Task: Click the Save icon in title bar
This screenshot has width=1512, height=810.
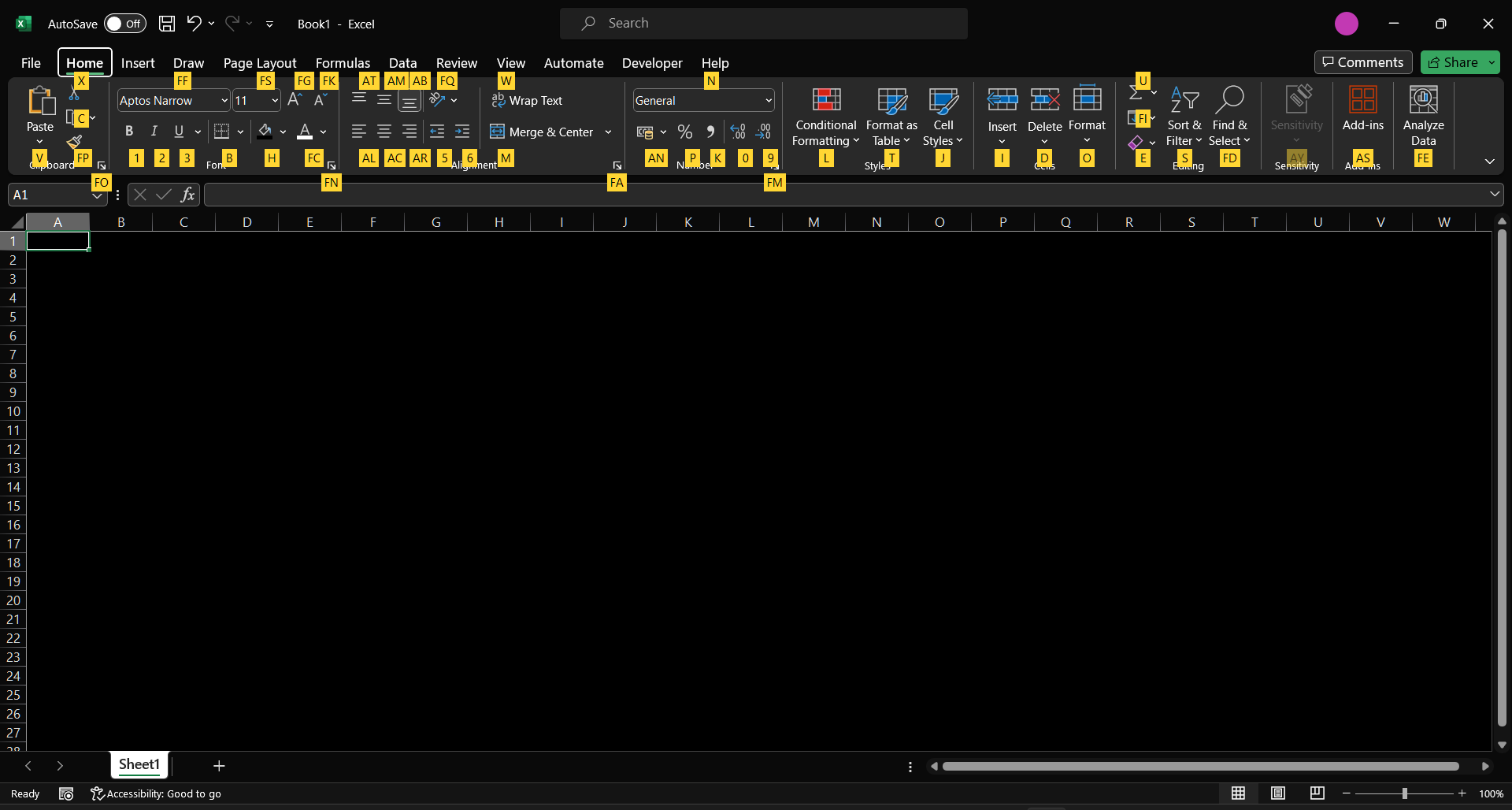Action: point(167,24)
